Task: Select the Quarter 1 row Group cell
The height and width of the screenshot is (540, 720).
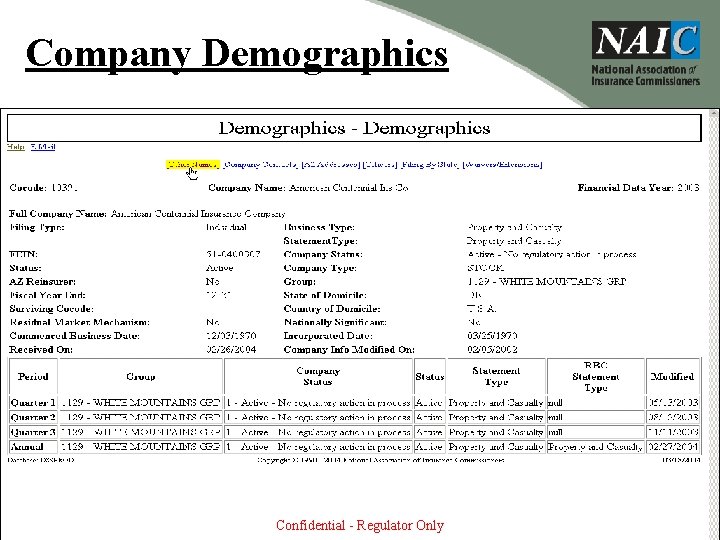Action: [x=141, y=403]
